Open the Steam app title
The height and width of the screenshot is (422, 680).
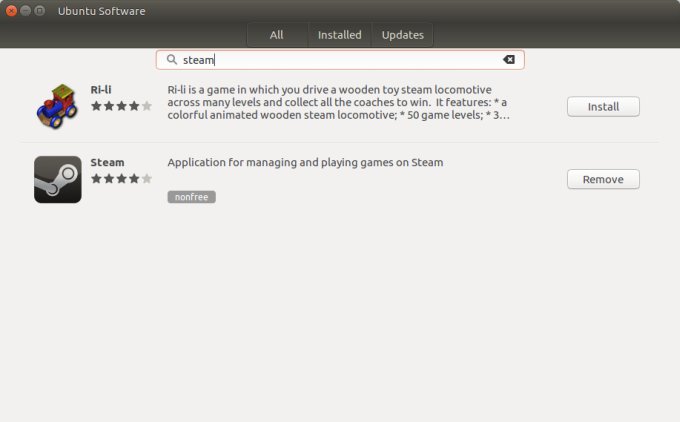point(107,163)
